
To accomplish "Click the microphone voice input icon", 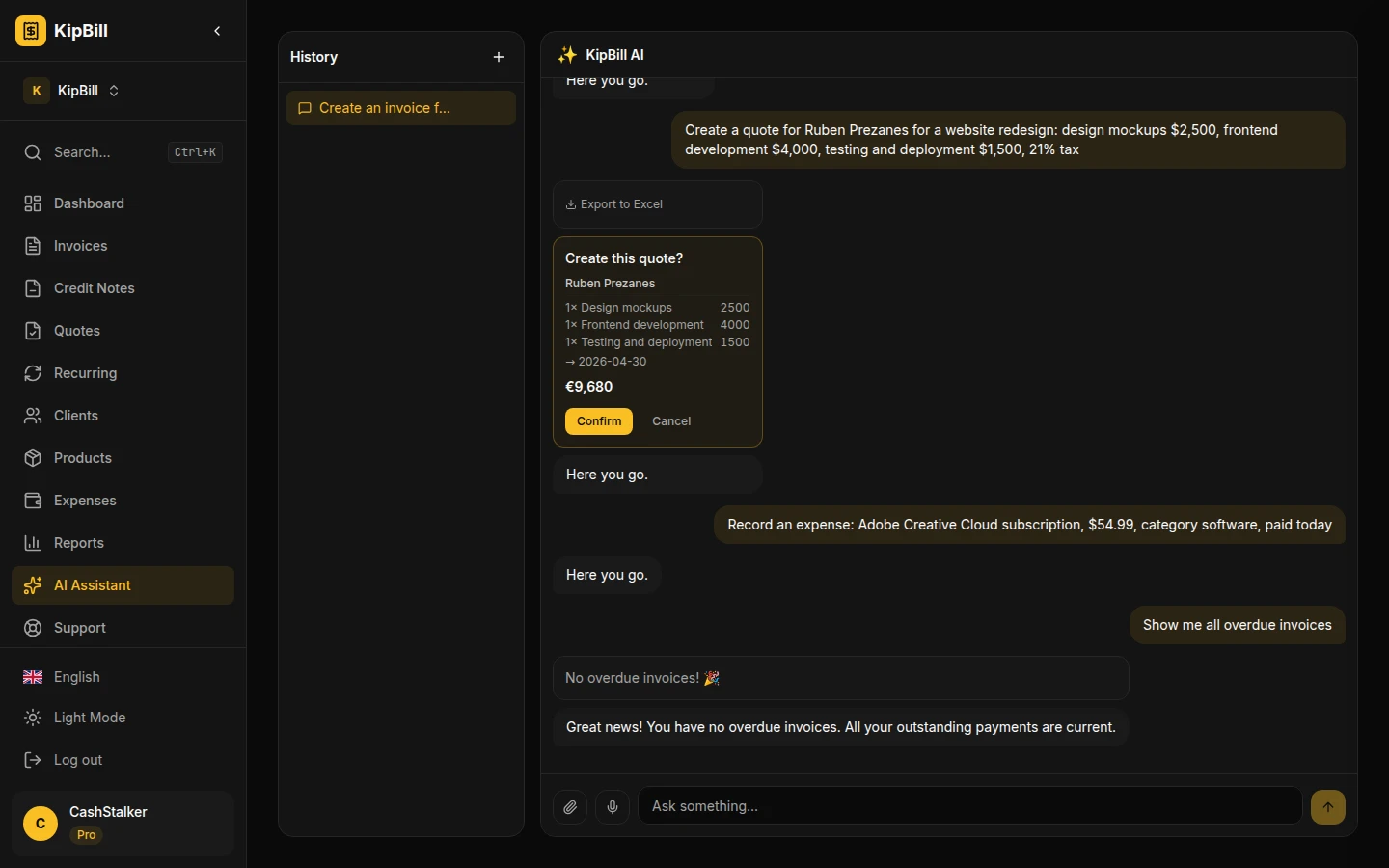I will 613,806.
